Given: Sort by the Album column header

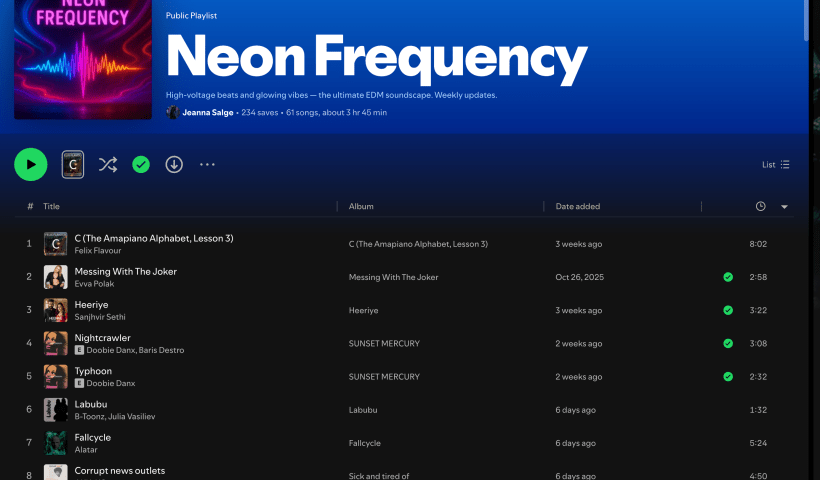Looking at the screenshot, I should coord(361,207).
